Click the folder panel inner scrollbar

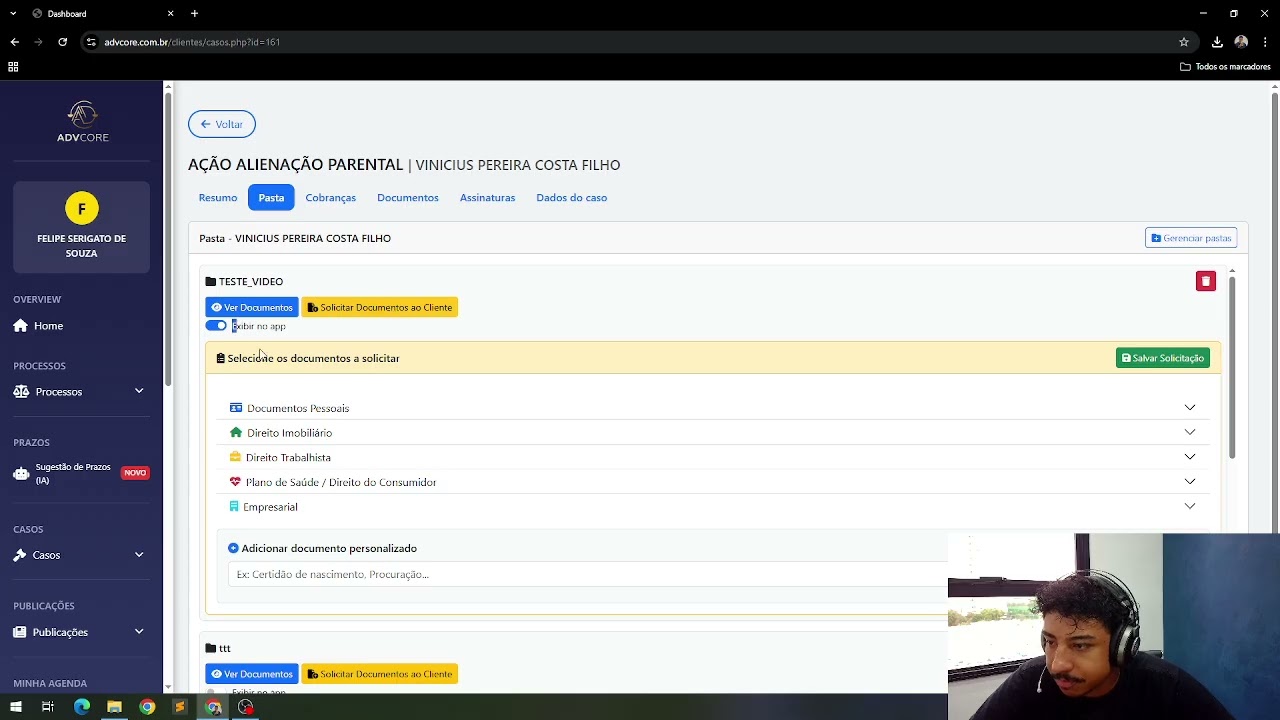pos(1232,368)
